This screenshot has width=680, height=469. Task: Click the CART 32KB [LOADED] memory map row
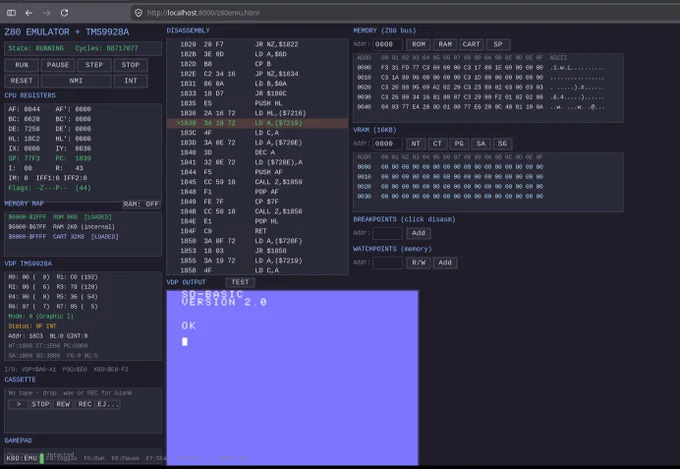click(x=63, y=237)
